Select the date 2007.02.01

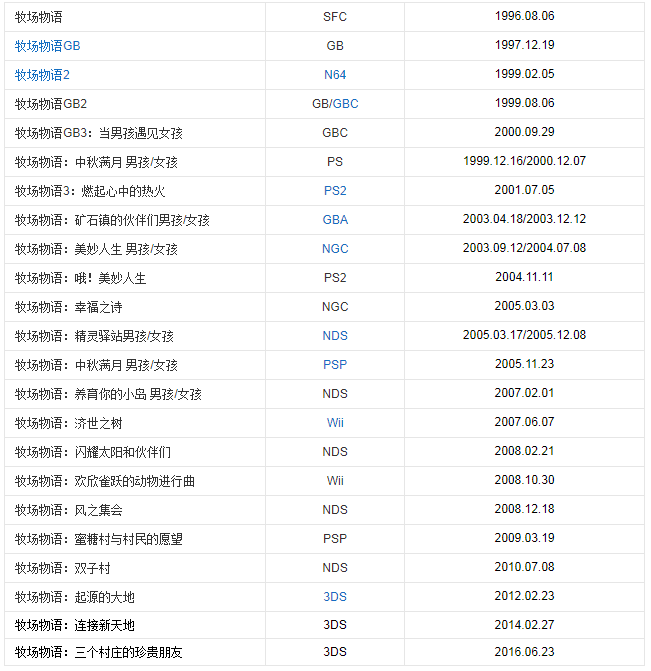[524, 393]
